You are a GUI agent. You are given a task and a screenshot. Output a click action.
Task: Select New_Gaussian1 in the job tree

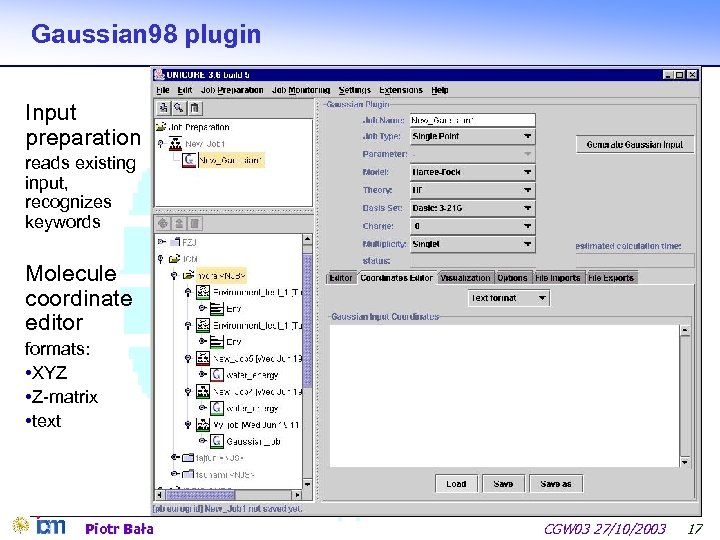tap(231, 160)
